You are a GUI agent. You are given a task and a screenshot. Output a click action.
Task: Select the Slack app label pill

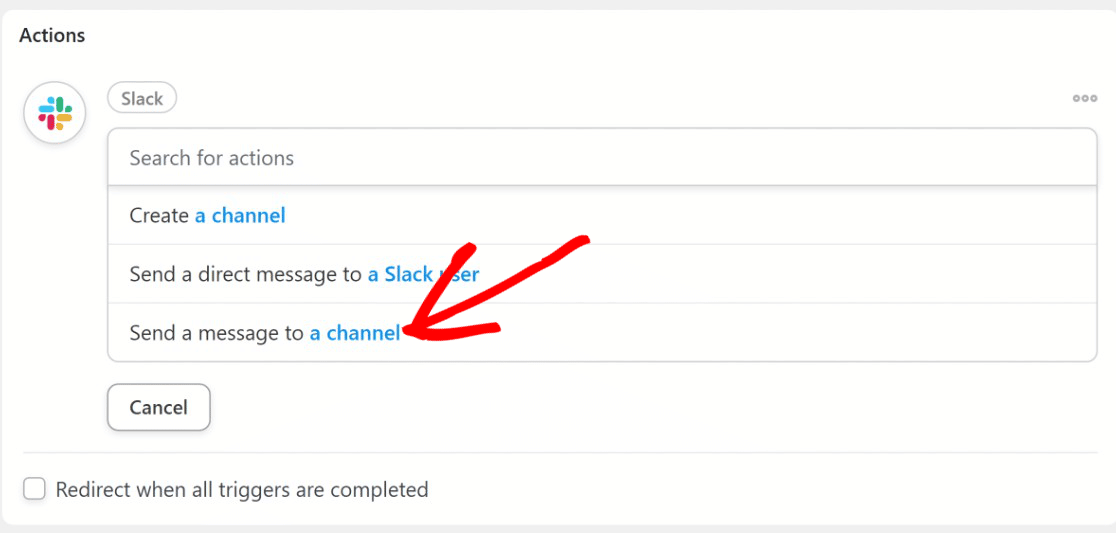[x=142, y=97]
